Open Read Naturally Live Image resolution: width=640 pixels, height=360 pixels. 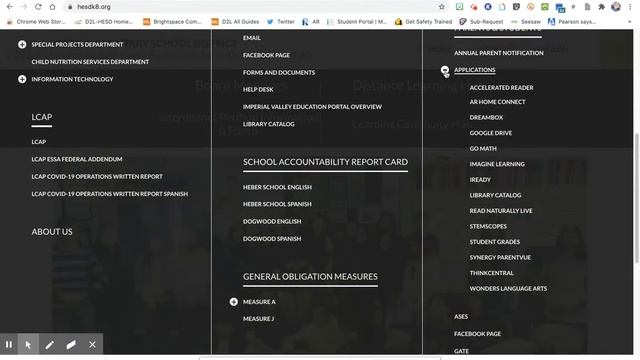501,211
